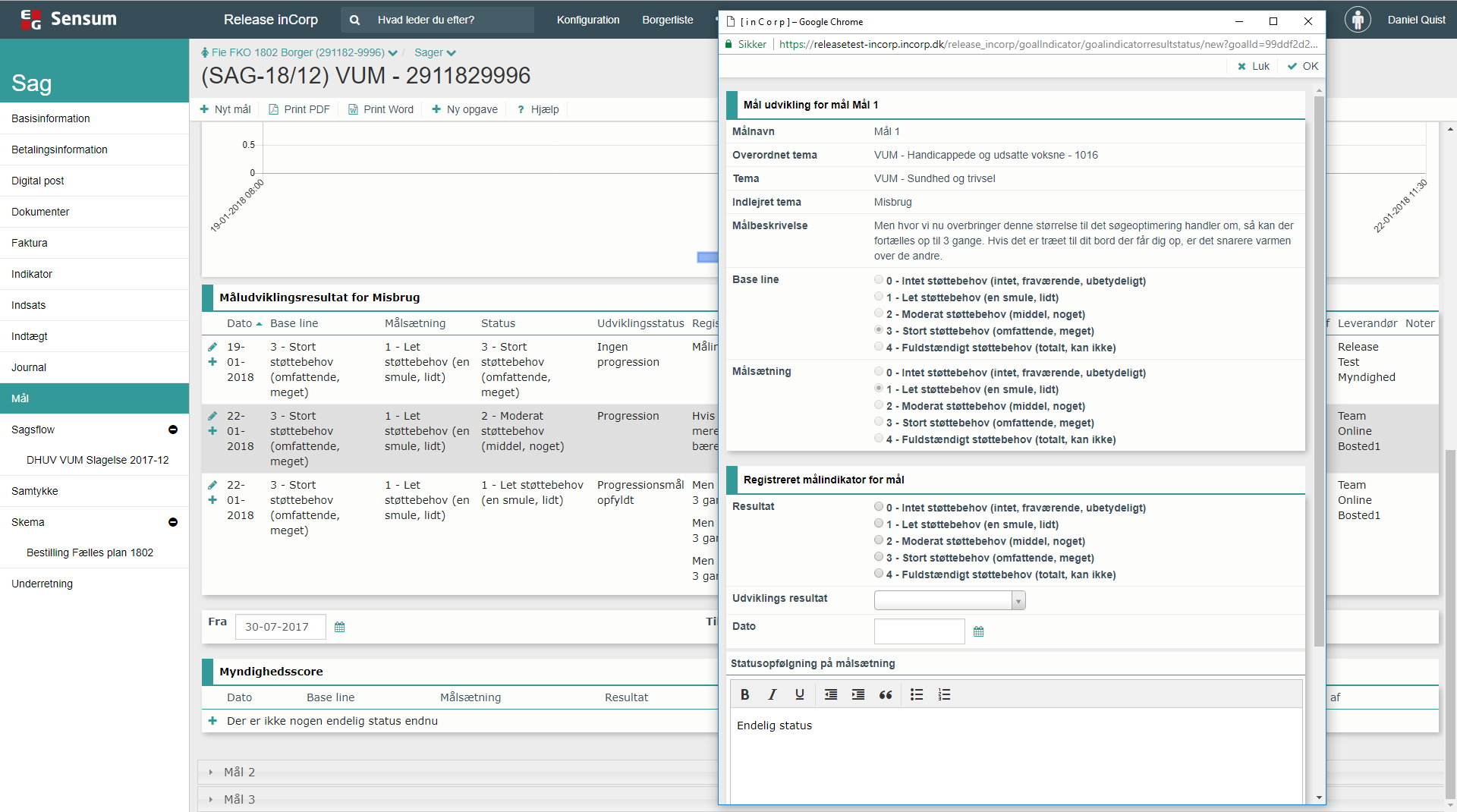Open the calendar icon next to Fra date
1457x812 pixels.
tap(339, 627)
